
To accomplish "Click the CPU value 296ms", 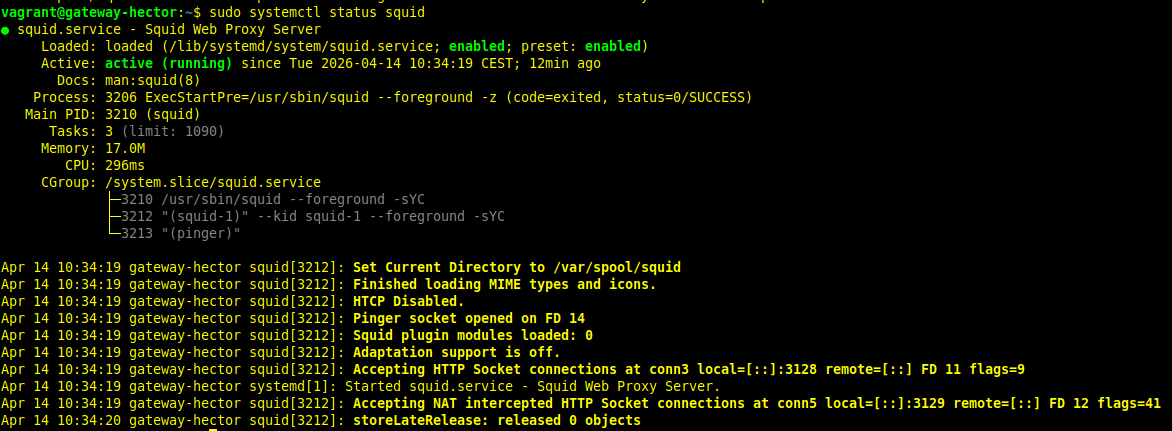I will 125,165.
